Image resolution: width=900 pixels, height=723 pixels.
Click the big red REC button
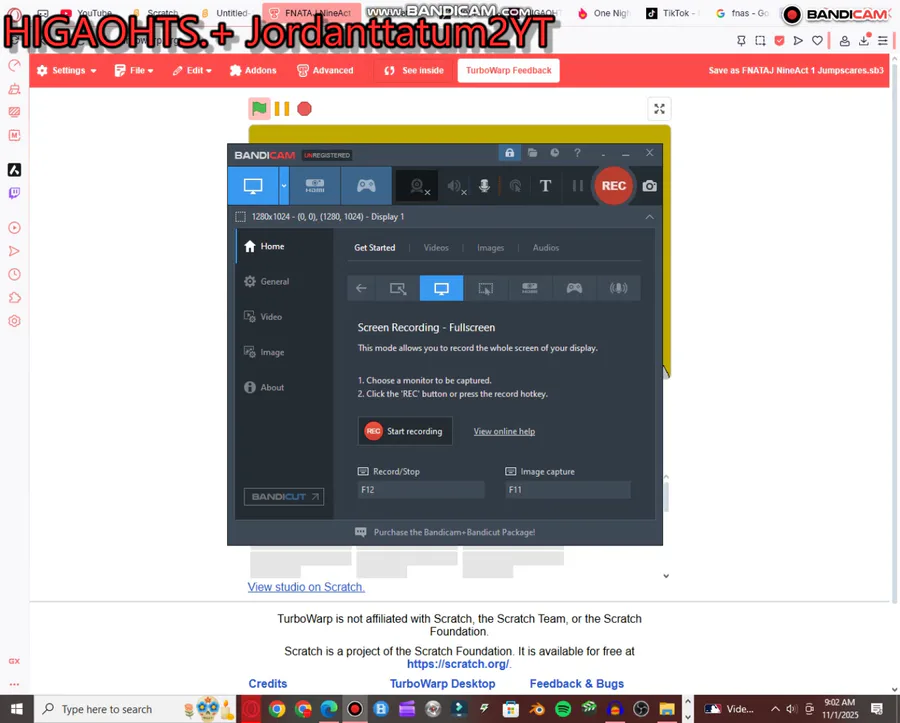point(614,186)
